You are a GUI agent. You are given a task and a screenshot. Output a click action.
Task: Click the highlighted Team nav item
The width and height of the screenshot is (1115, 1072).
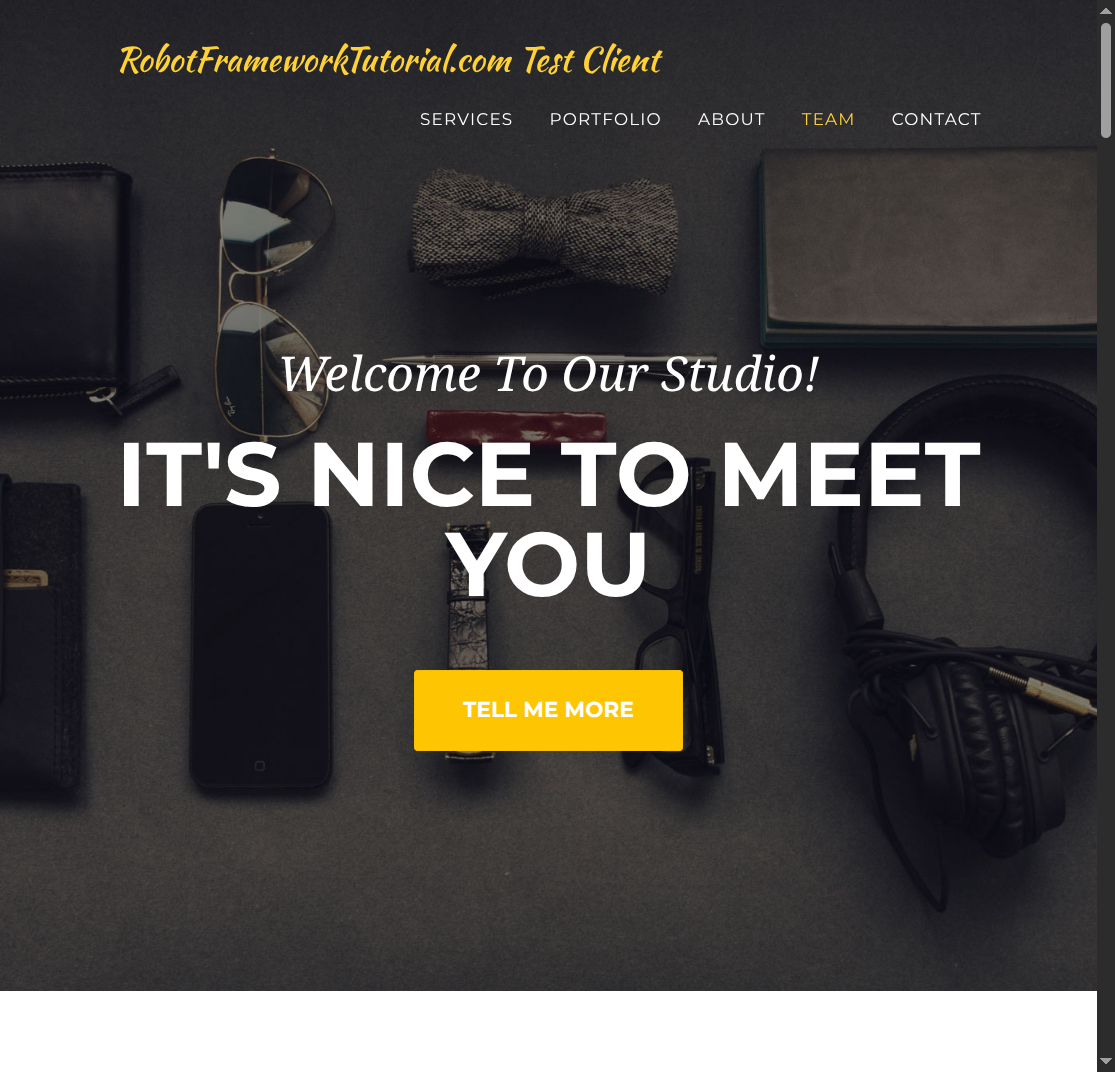[x=828, y=119]
